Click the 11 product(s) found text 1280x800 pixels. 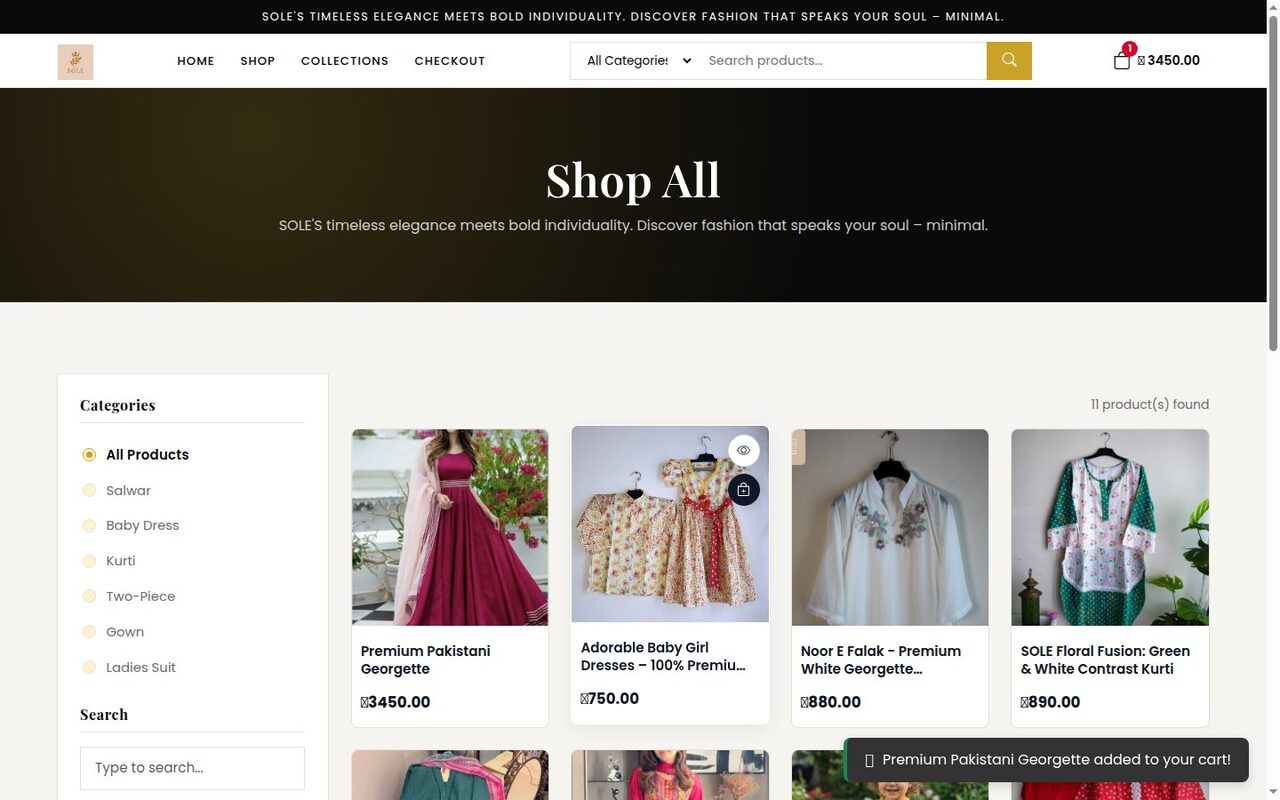1150,405
